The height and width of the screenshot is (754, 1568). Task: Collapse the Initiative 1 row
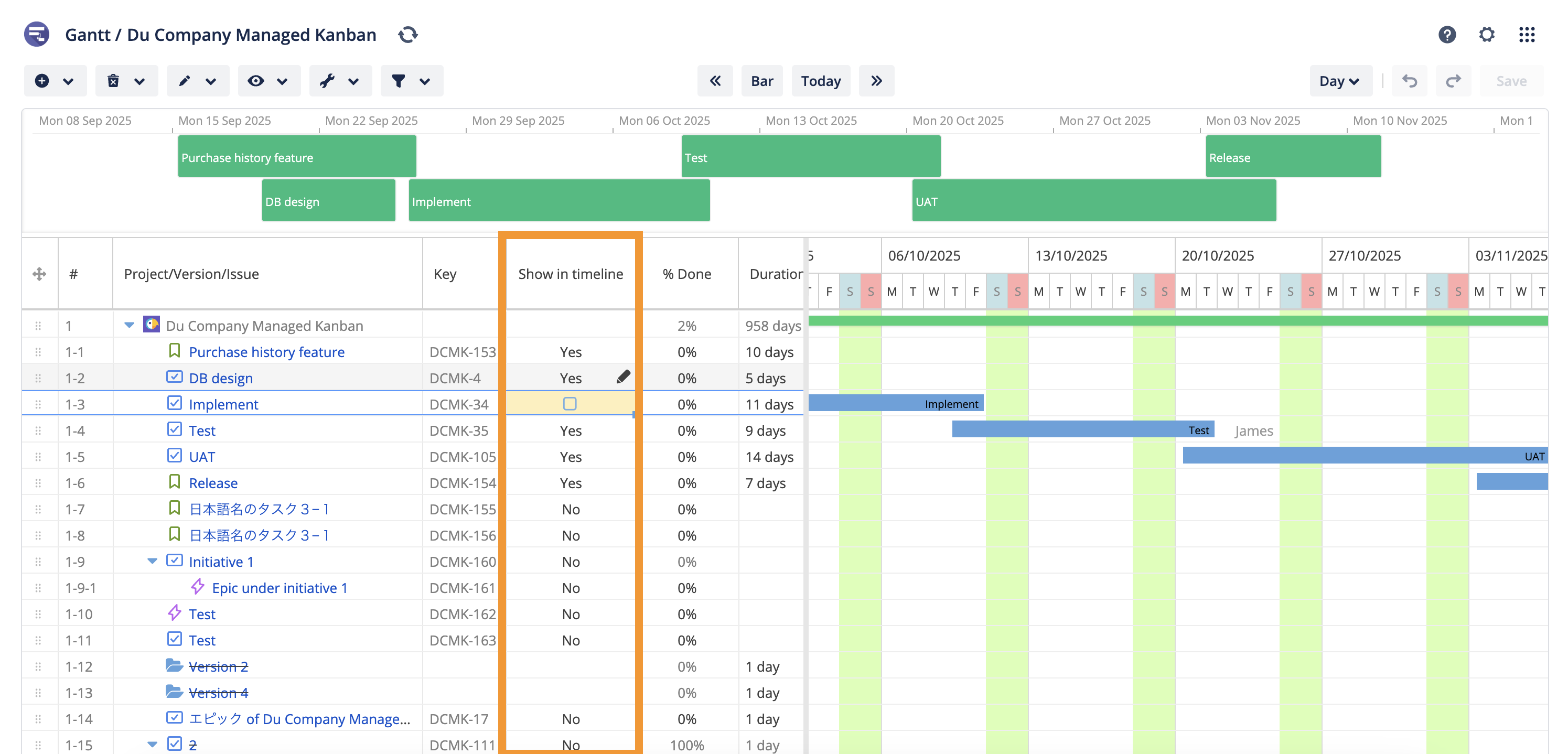[x=152, y=561]
